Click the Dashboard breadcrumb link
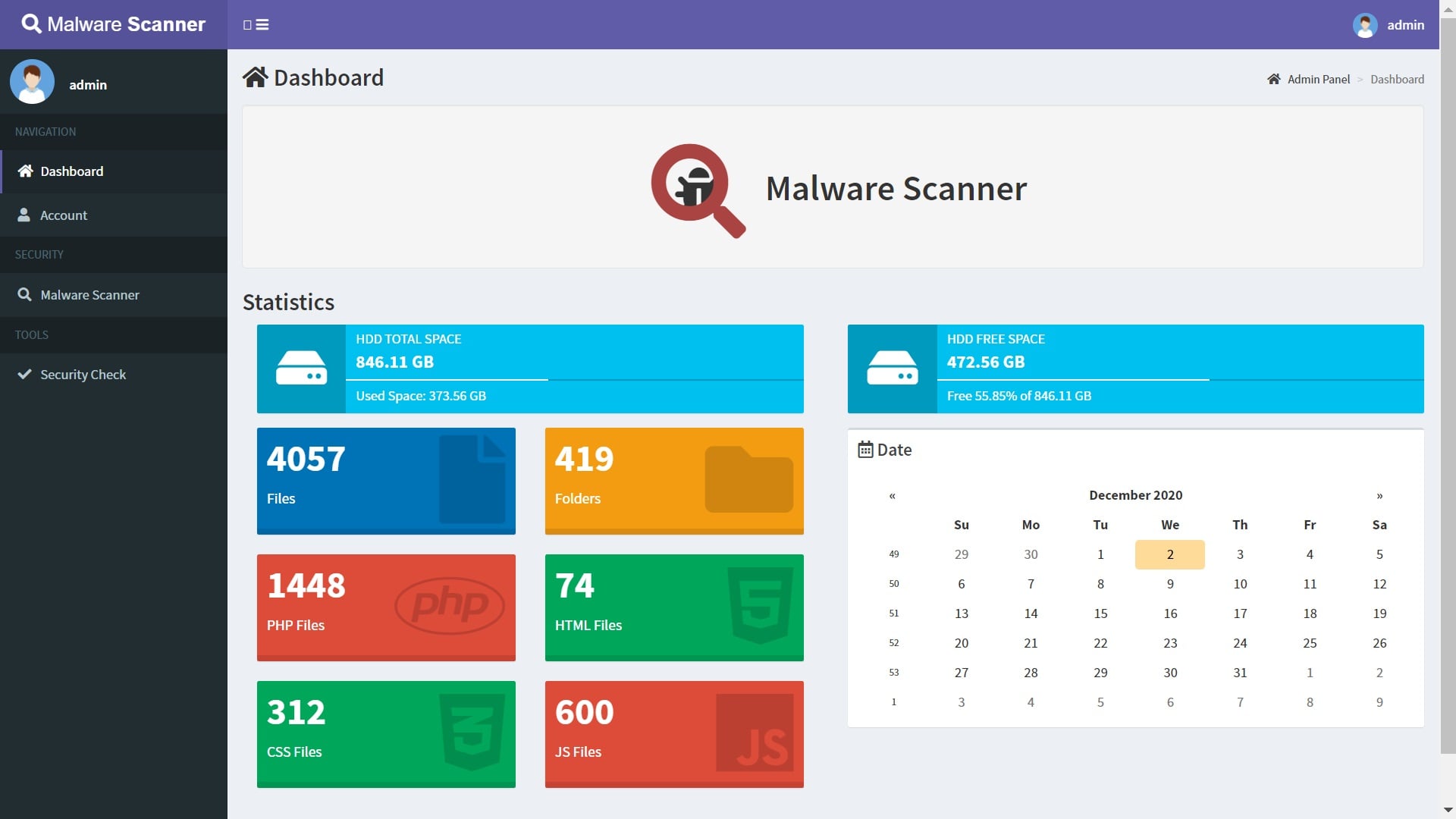Image resolution: width=1456 pixels, height=819 pixels. coord(1398,79)
